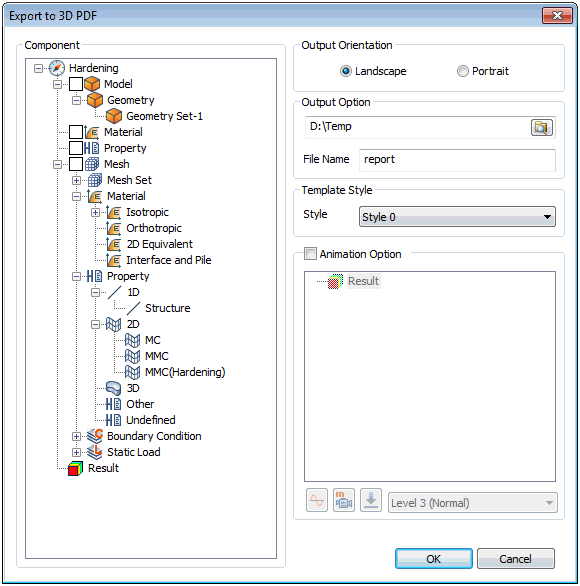Expand the Boundary Condition node
The height and width of the screenshot is (586, 580).
(x=76, y=437)
